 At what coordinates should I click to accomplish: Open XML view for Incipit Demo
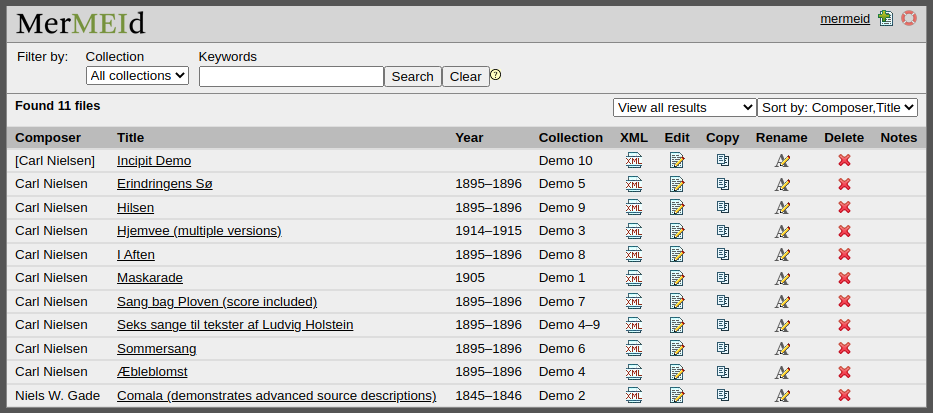[x=633, y=160]
